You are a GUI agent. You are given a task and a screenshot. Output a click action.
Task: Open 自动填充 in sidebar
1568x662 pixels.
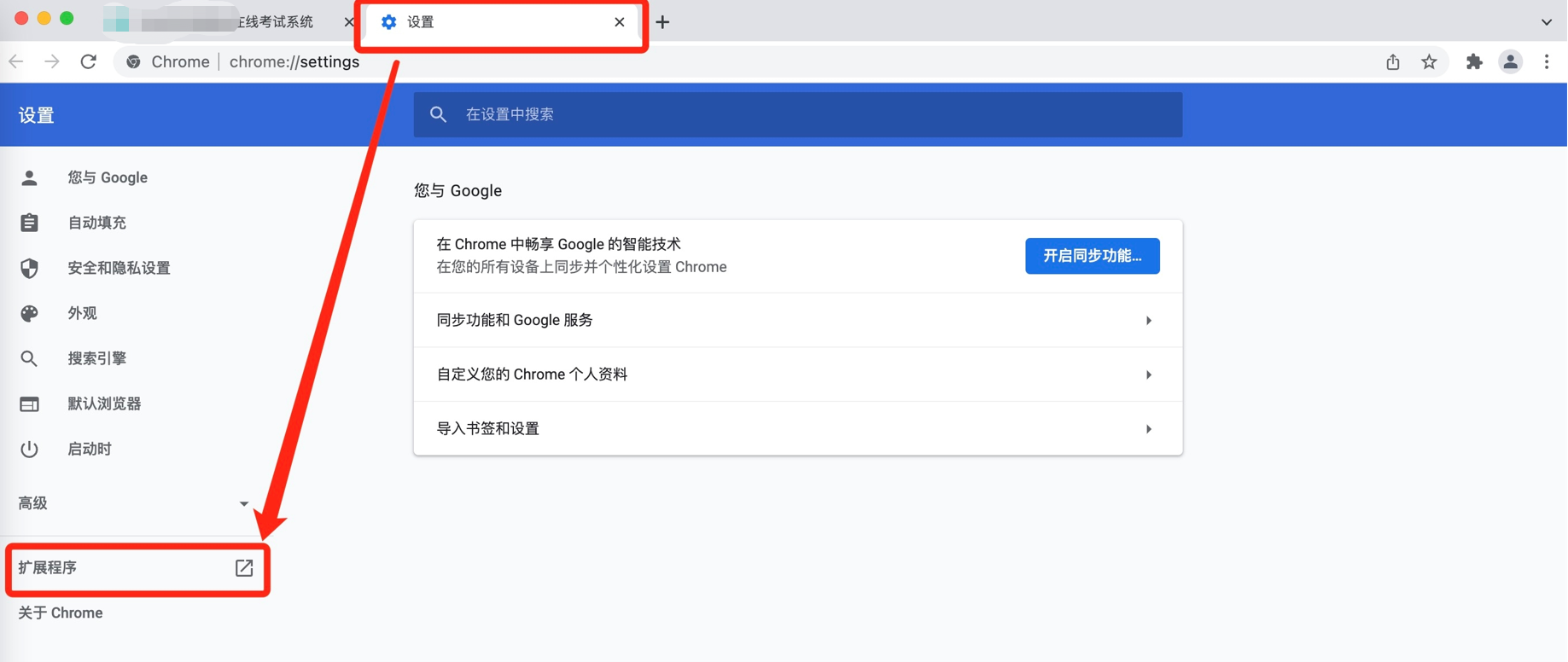pos(97,223)
